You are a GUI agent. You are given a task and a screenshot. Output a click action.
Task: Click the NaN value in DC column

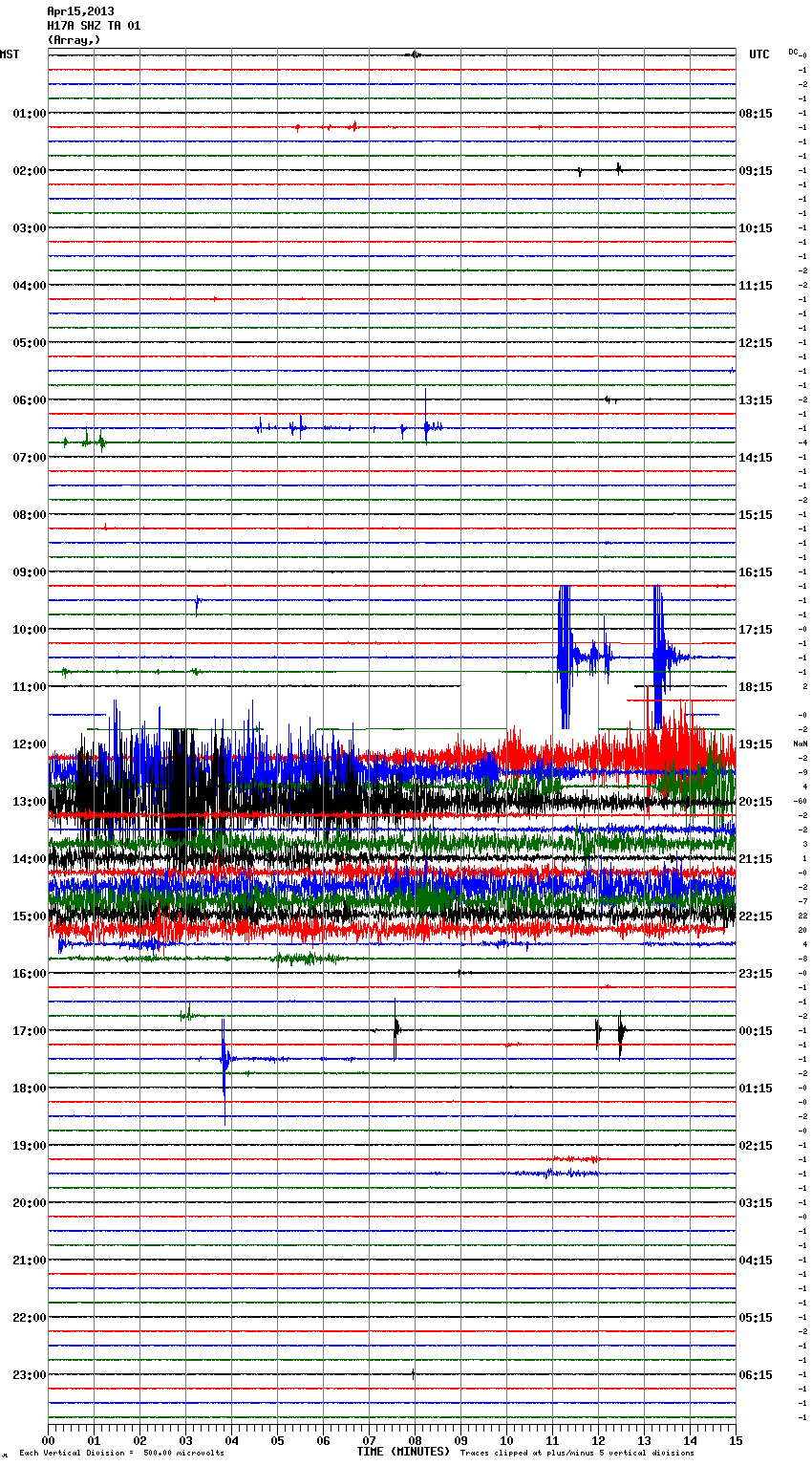click(800, 744)
